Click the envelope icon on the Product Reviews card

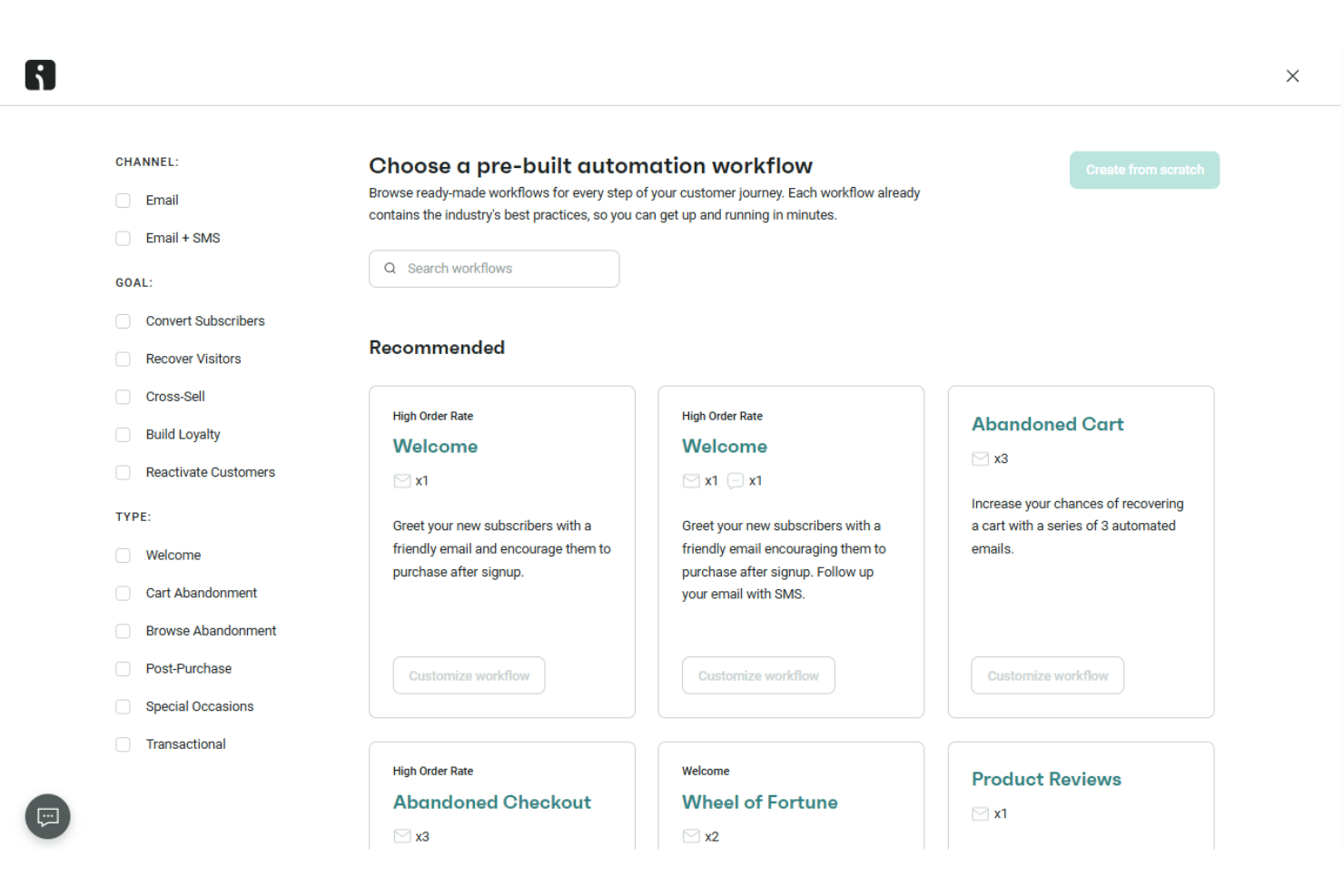(x=980, y=814)
